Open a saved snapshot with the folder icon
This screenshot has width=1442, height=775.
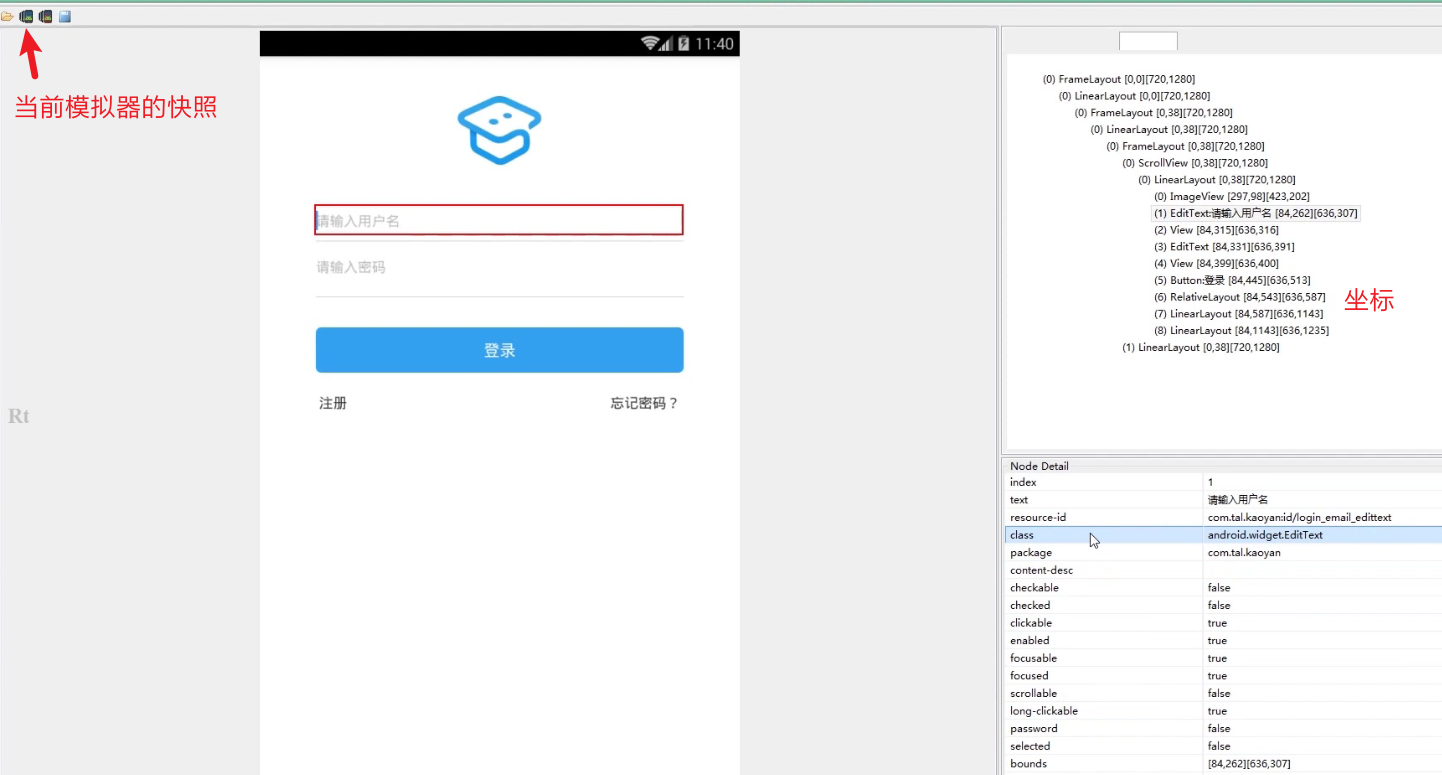[x=7, y=16]
